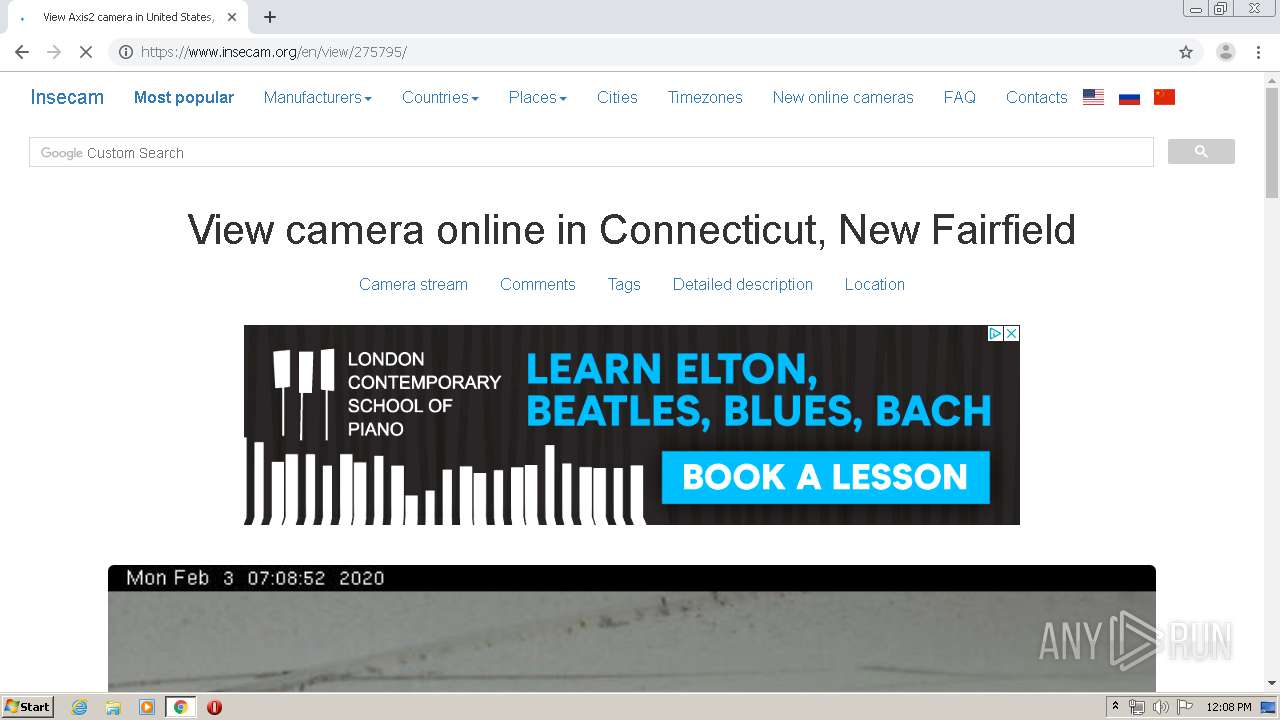Open the Chrome profile avatar menu
1280x720 pixels.
pos(1225,52)
